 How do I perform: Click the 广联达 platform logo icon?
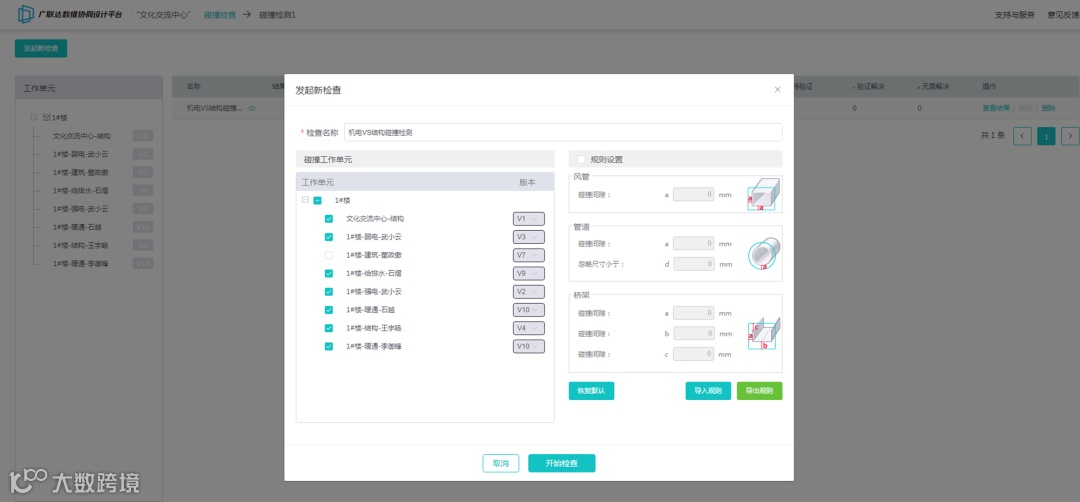pyautogui.click(x=25, y=14)
